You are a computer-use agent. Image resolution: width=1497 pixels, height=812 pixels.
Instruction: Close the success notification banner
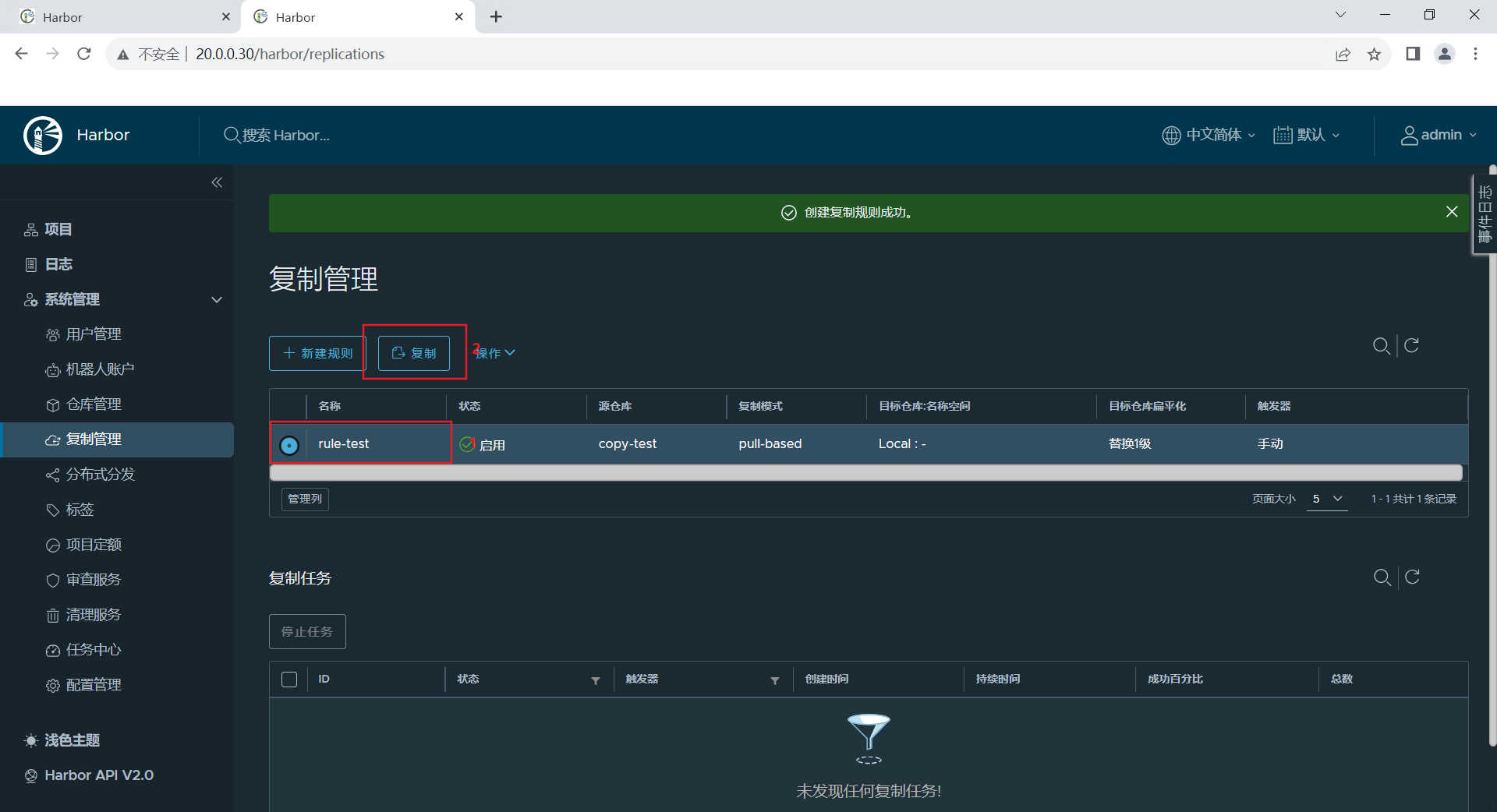coord(1452,212)
